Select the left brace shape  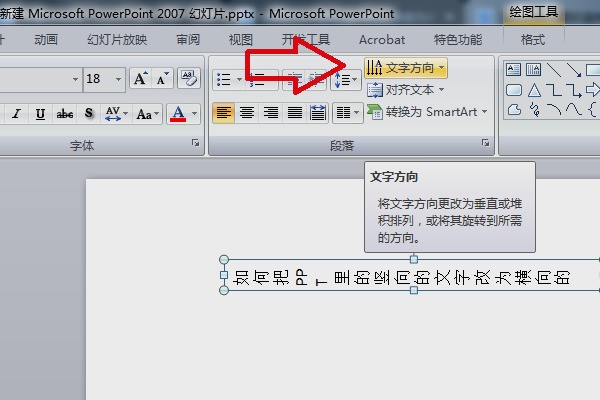click(592, 110)
